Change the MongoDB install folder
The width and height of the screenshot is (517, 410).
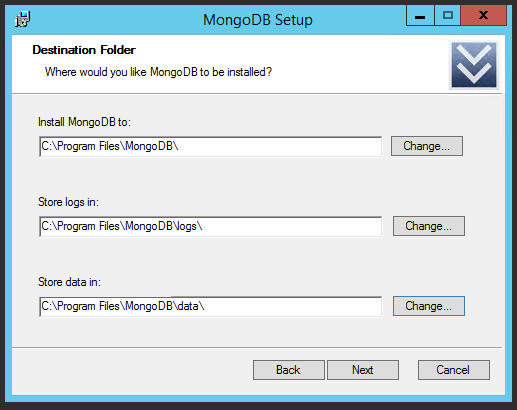[427, 146]
